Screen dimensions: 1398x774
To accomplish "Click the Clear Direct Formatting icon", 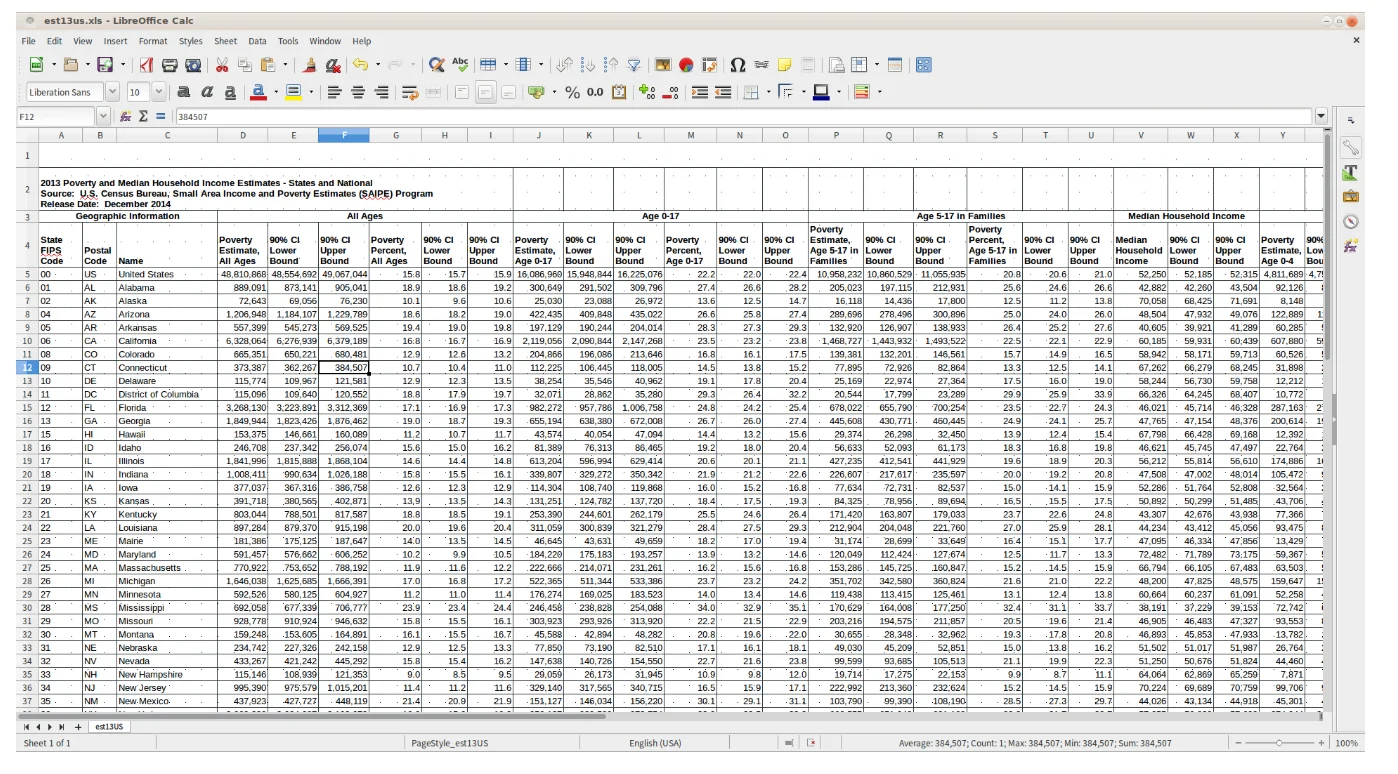I will (333, 65).
